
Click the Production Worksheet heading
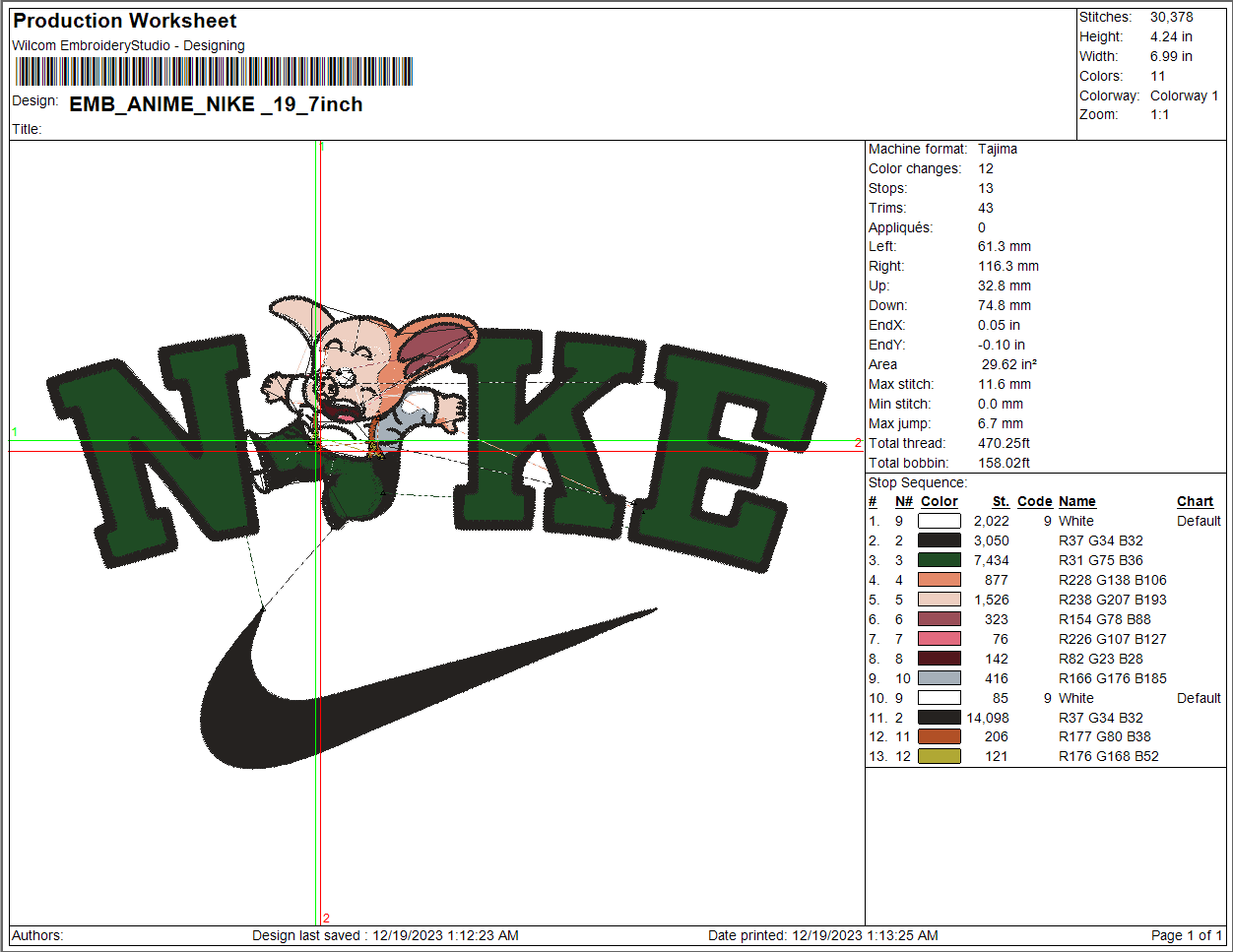[125, 21]
